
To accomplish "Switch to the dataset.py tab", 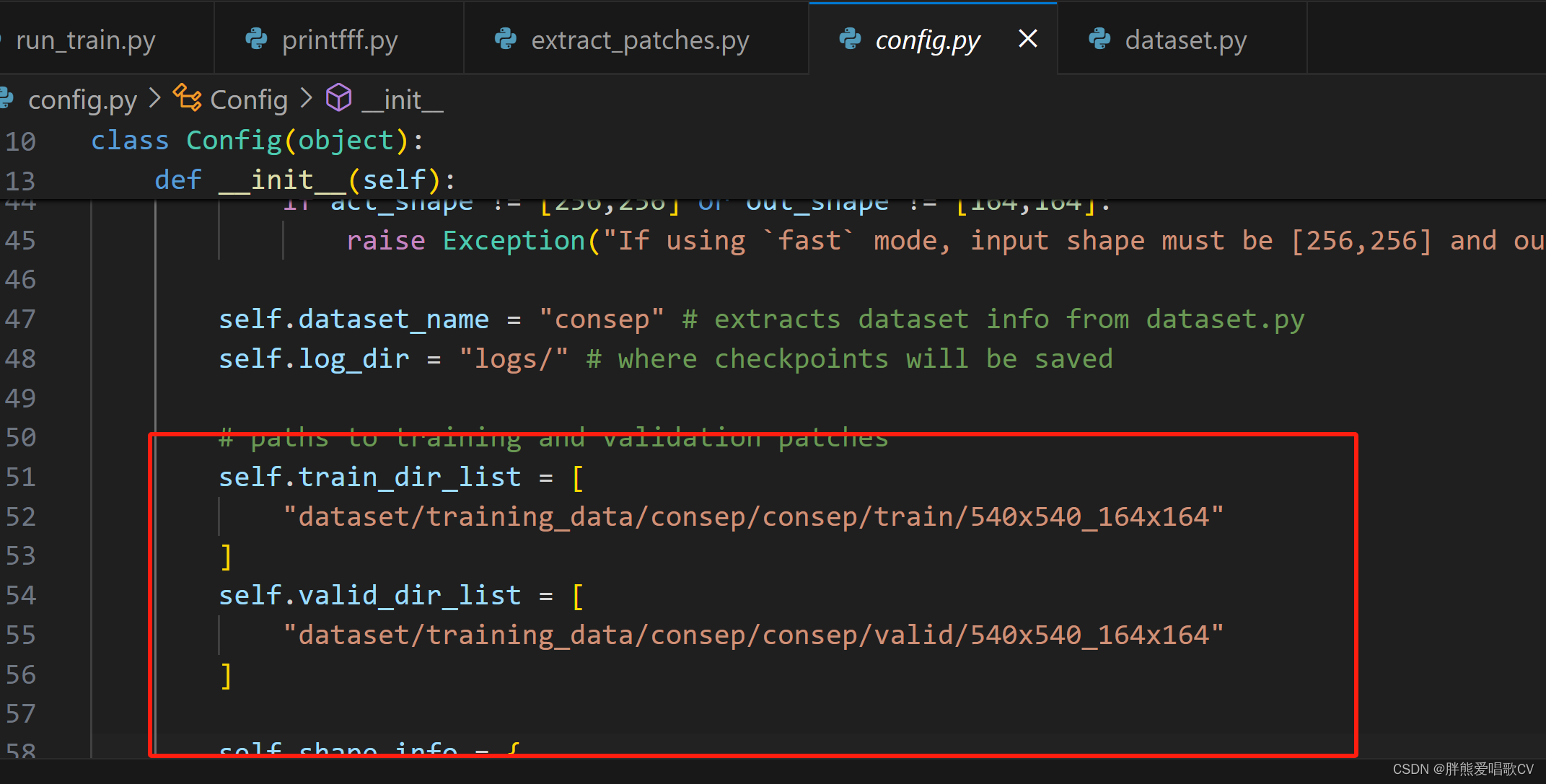I will [1185, 40].
